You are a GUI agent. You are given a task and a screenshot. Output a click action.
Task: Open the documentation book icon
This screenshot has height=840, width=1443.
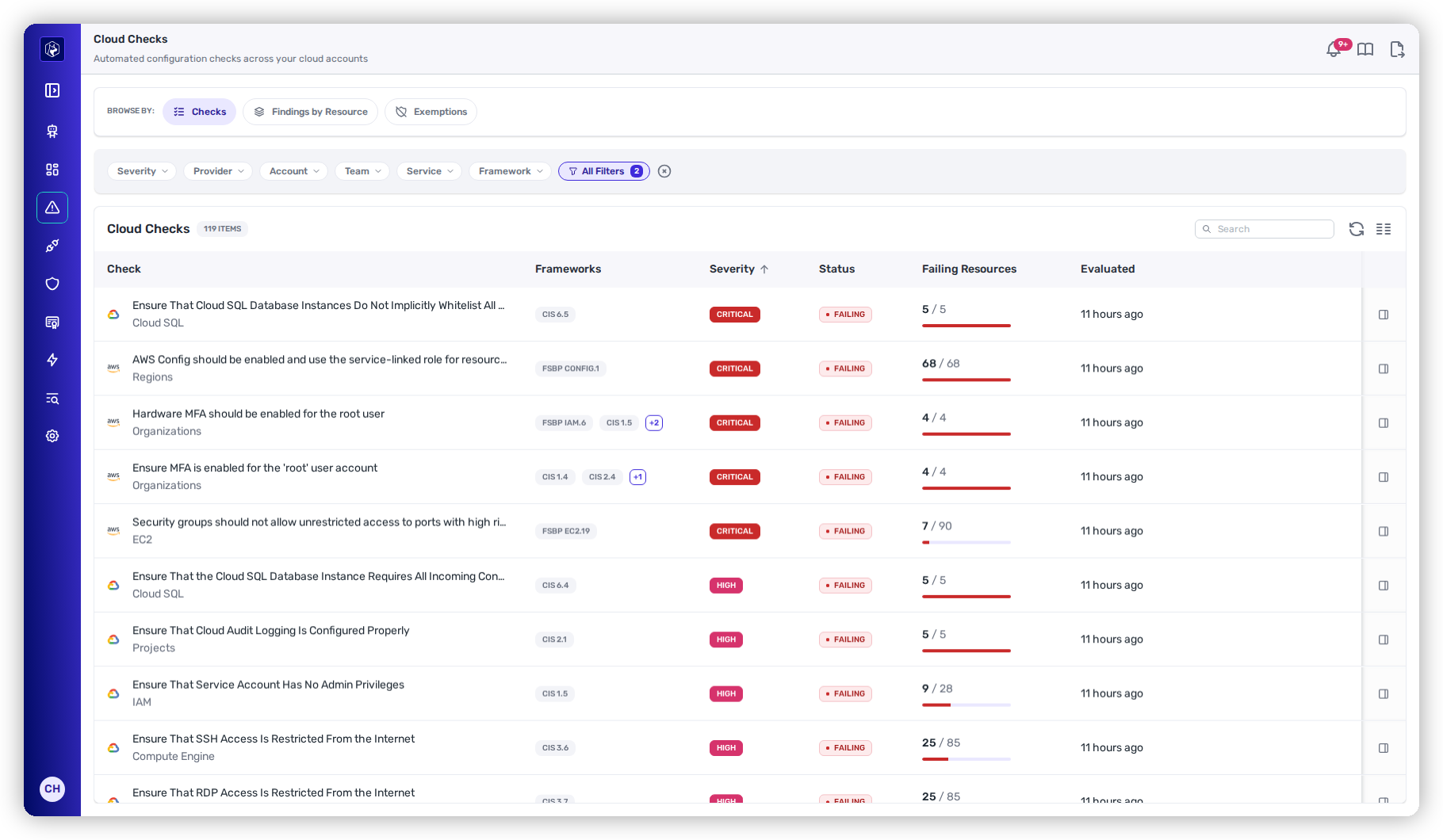click(x=1365, y=50)
